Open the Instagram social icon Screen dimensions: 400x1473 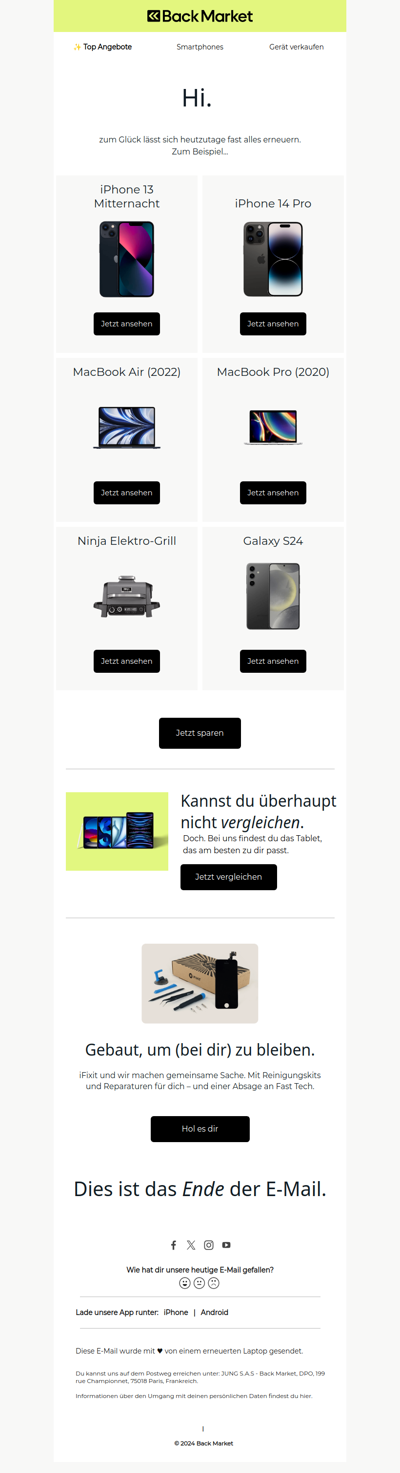209,1245
